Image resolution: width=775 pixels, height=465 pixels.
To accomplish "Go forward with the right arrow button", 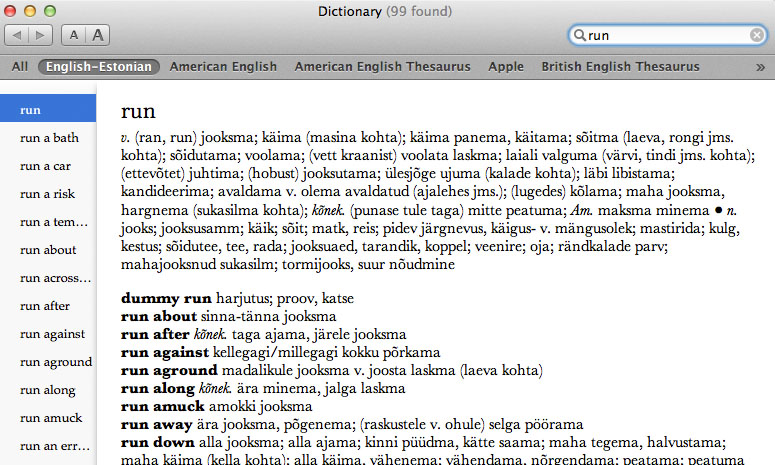I will (41, 35).
